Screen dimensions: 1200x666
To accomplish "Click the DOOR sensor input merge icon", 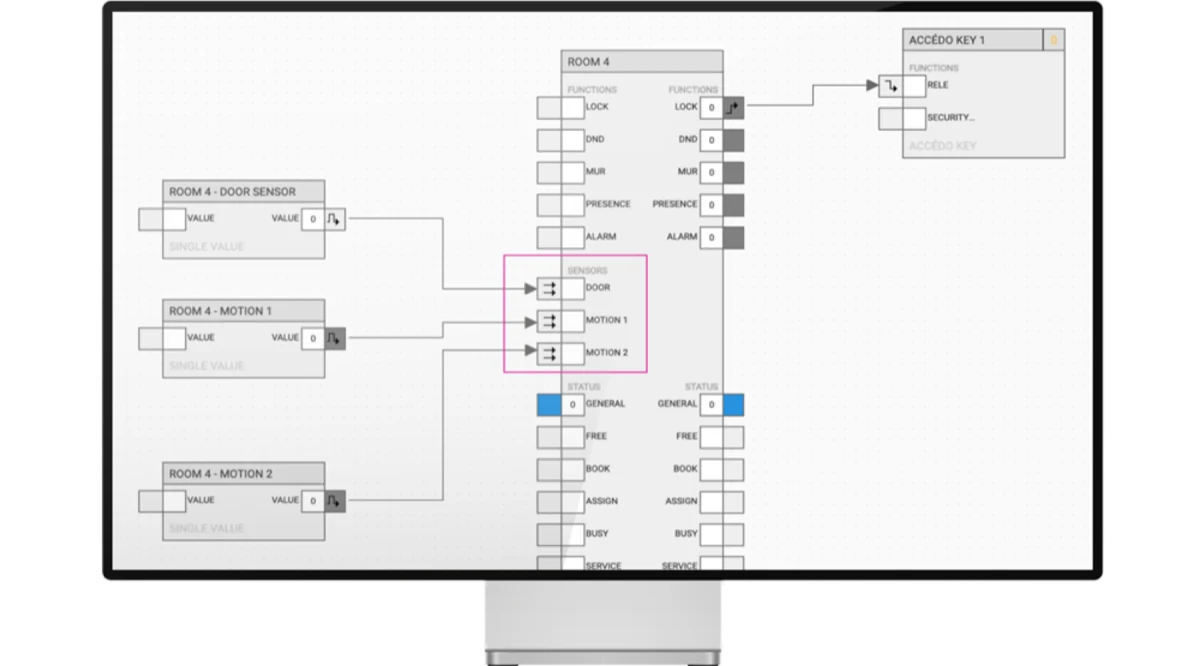I will pyautogui.click(x=549, y=289).
